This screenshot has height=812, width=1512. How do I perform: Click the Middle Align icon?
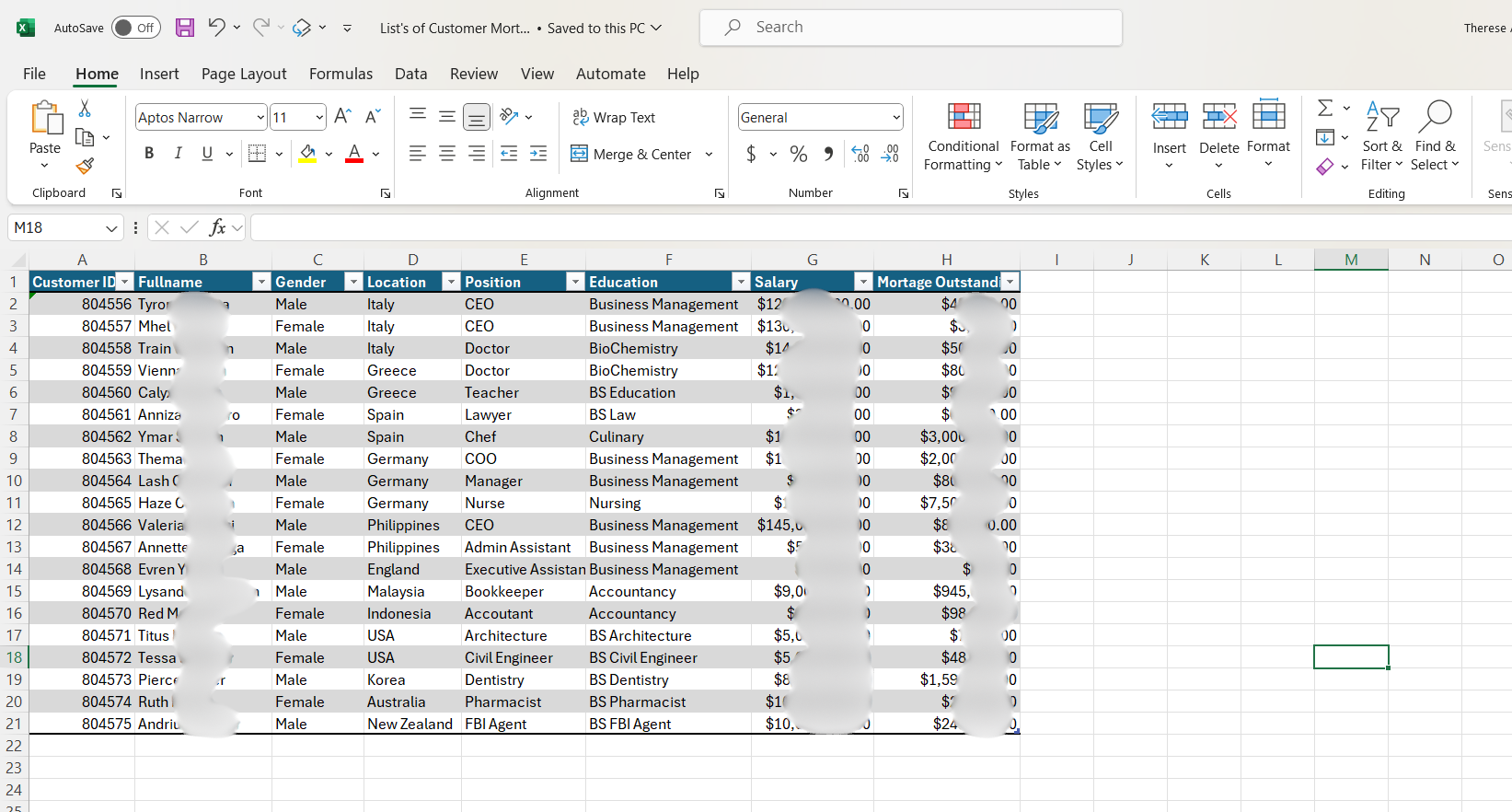point(447,116)
